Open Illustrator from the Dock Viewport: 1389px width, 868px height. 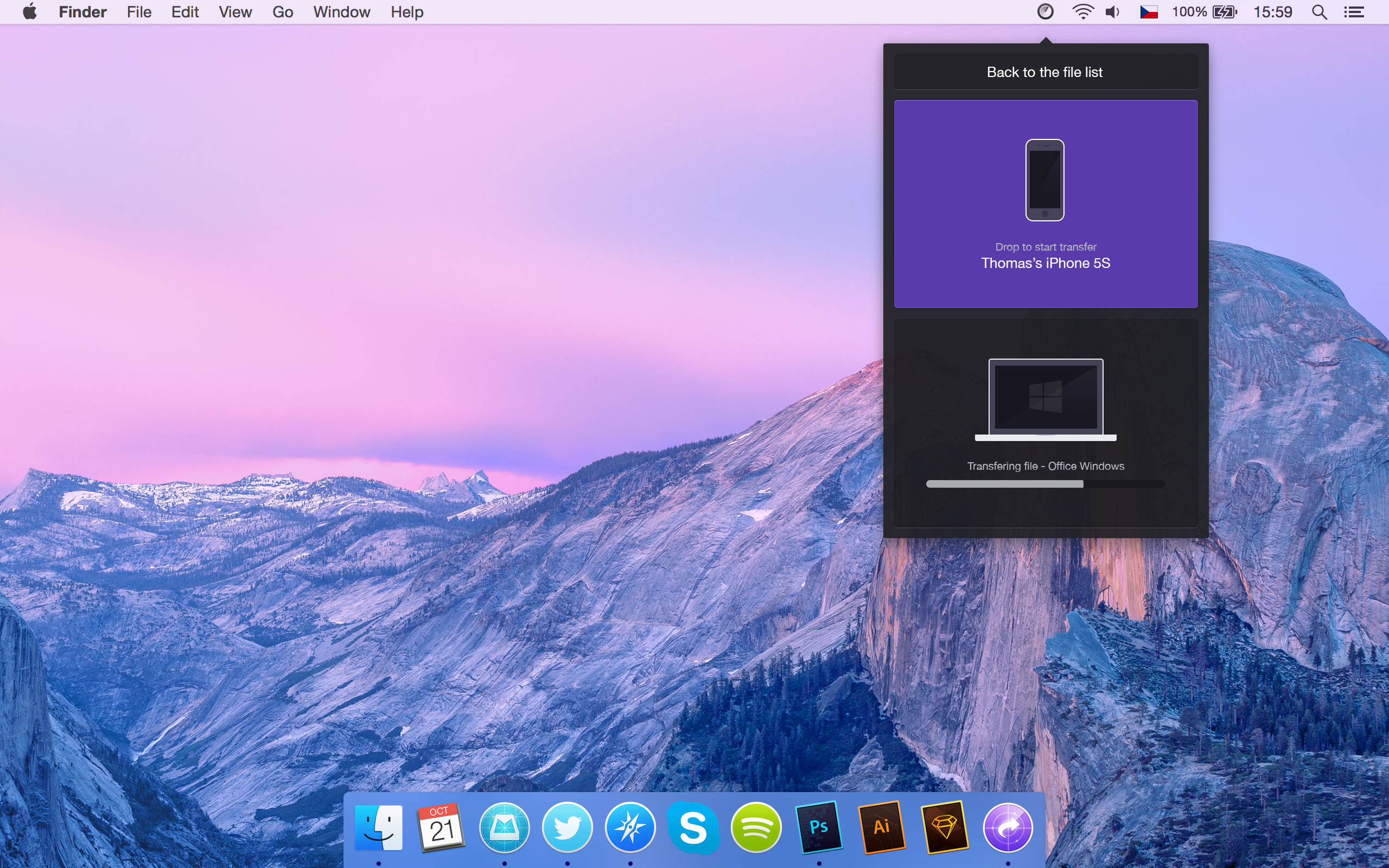882,828
